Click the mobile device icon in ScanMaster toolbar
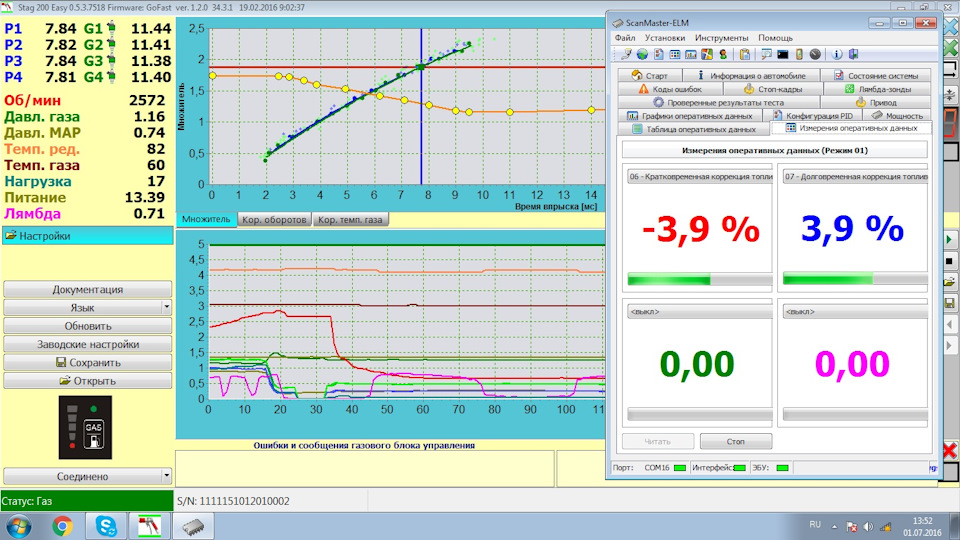The height and width of the screenshot is (540, 960). (x=799, y=54)
